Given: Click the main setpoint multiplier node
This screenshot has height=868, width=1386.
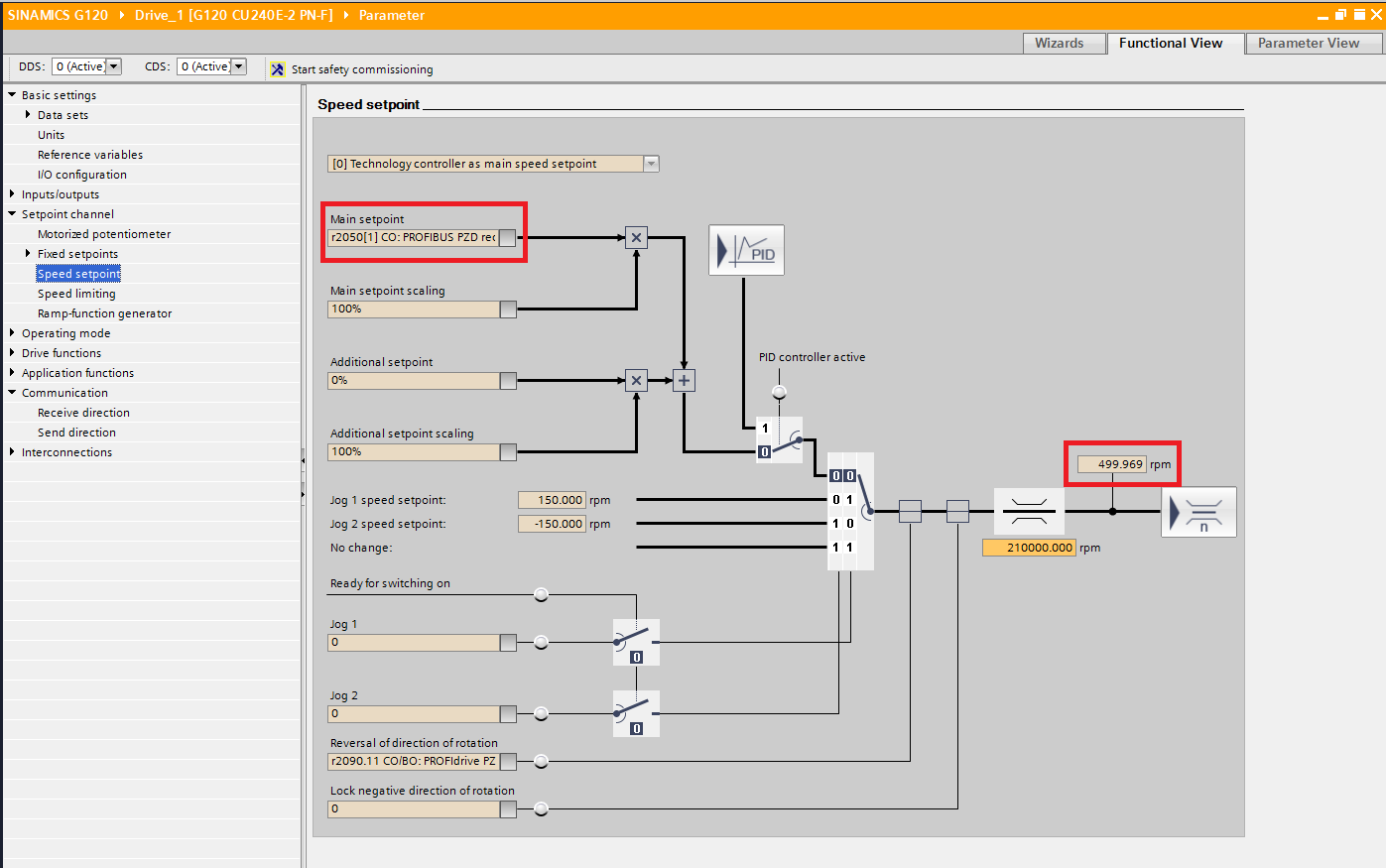Looking at the screenshot, I should pyautogui.click(x=636, y=237).
